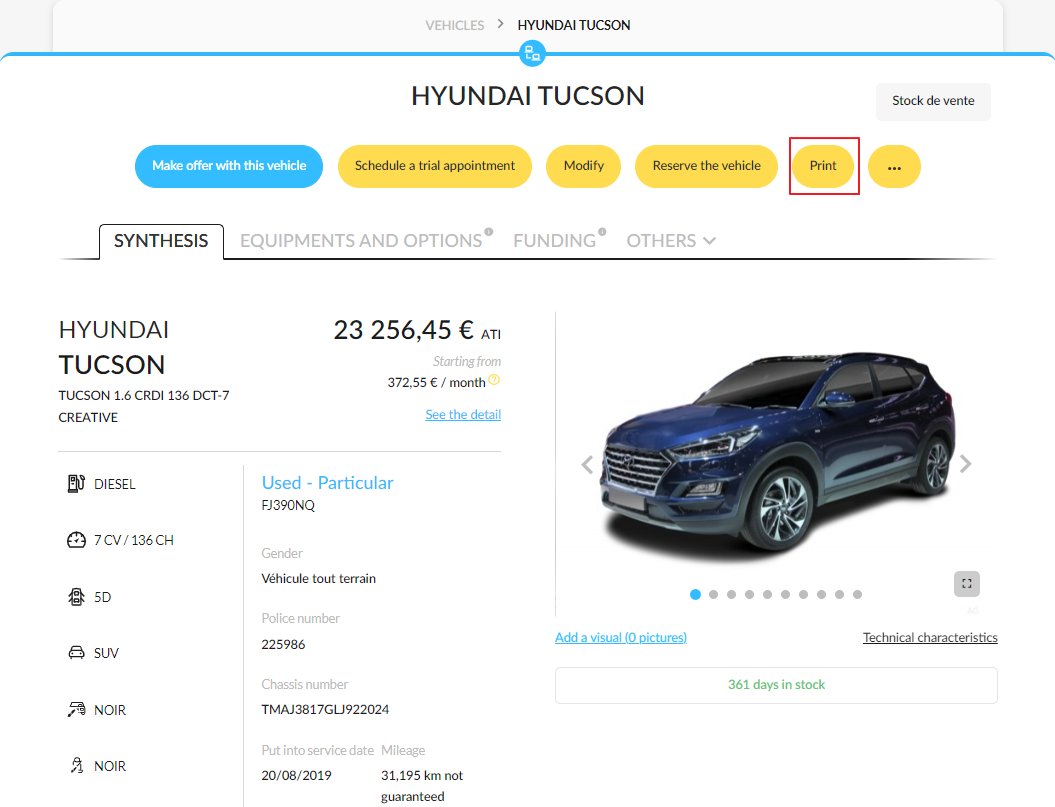Click Make offer with this vehicle

[229, 166]
